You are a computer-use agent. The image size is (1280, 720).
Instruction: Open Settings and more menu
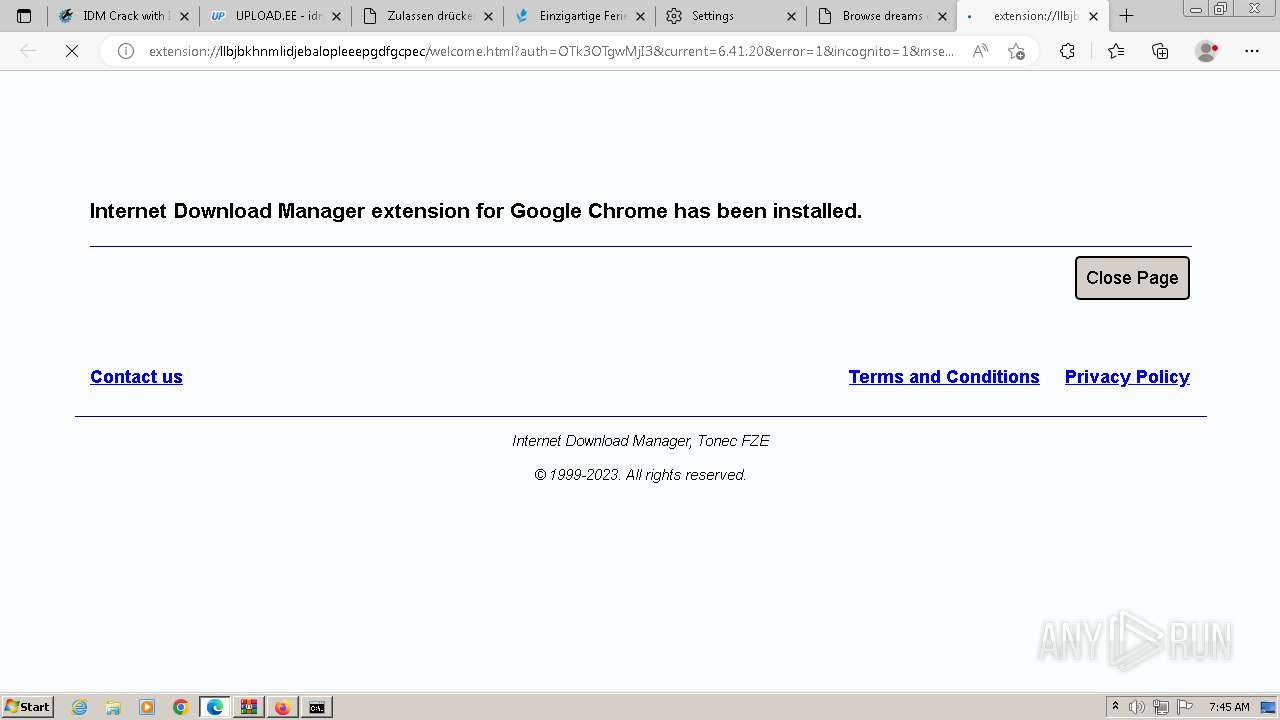point(1252,51)
